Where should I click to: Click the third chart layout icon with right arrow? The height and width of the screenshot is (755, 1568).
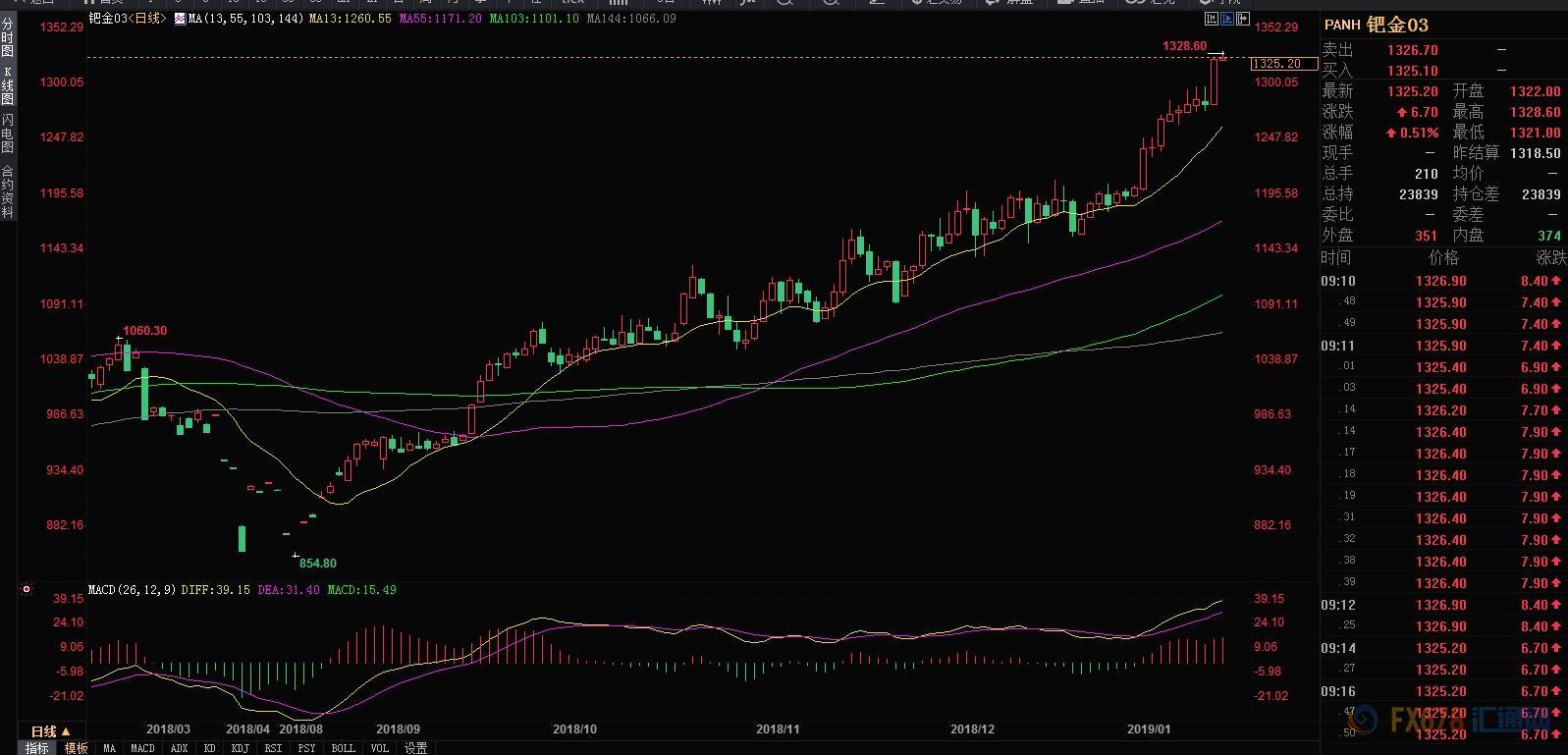[x=1243, y=19]
